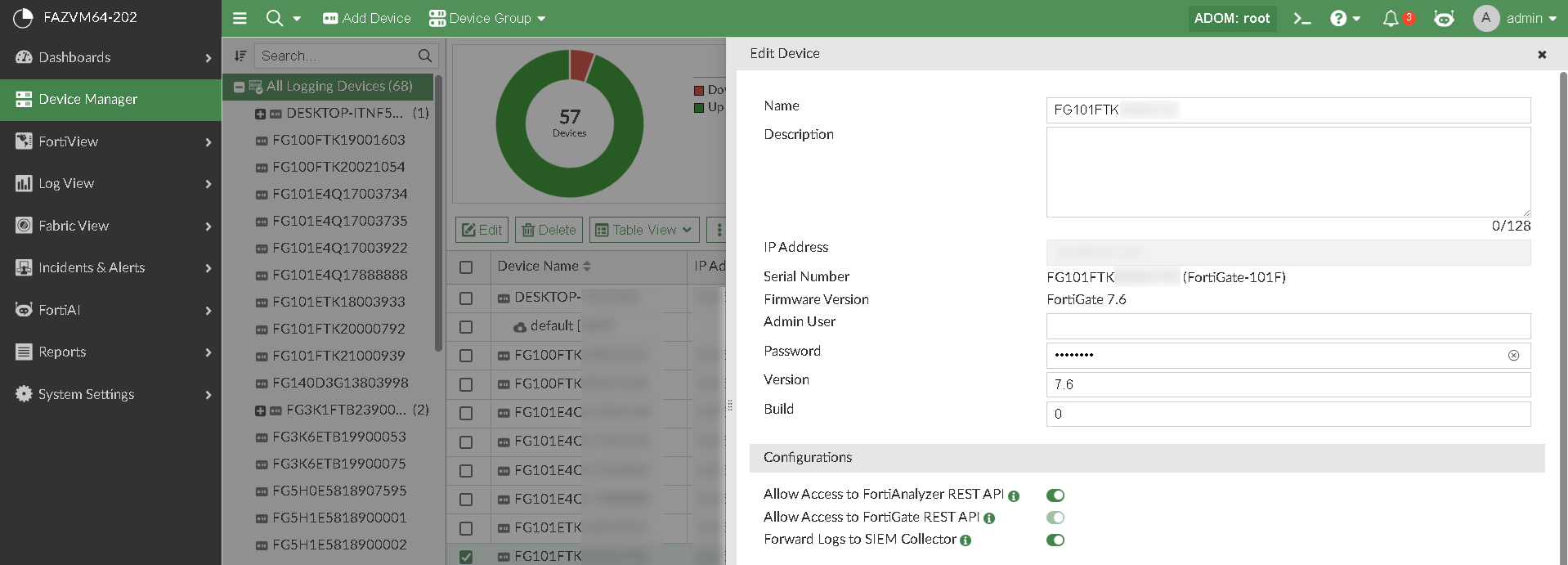The image size is (1568, 565).
Task: Click ADOM: root button
Action: click(x=1232, y=18)
